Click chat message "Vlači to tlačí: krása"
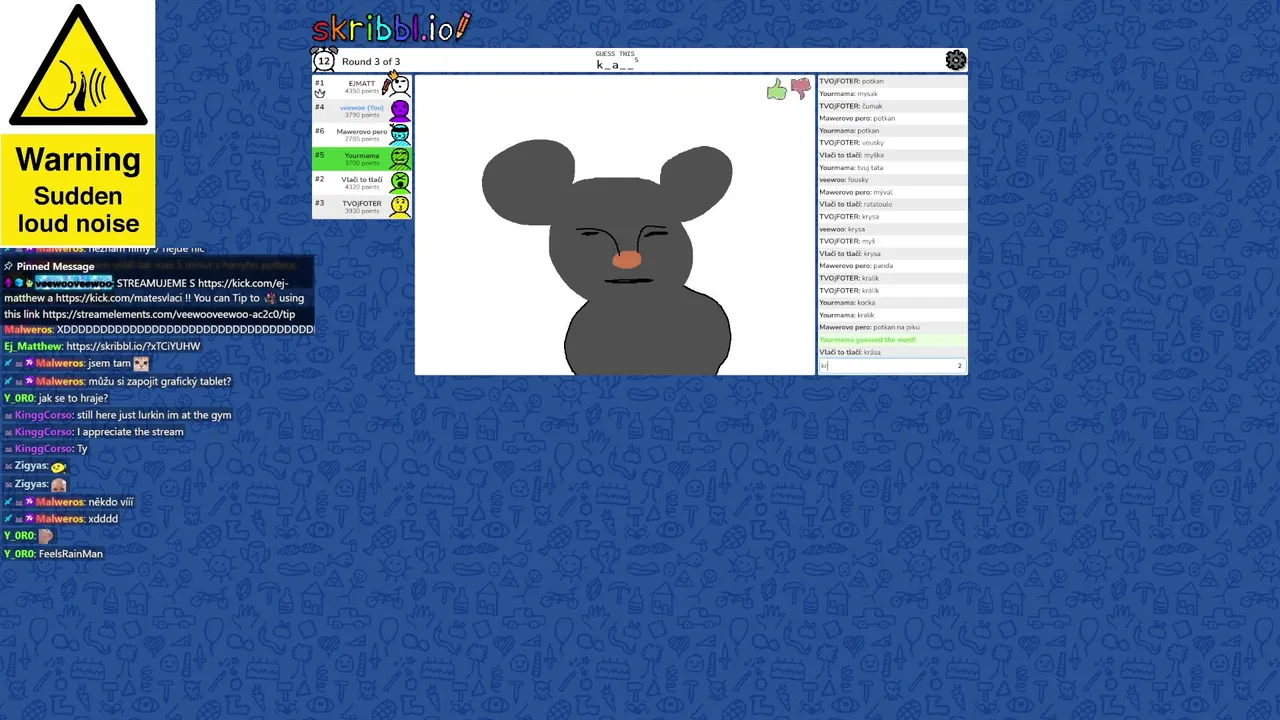Screen dimensions: 1280x720 click(892, 352)
